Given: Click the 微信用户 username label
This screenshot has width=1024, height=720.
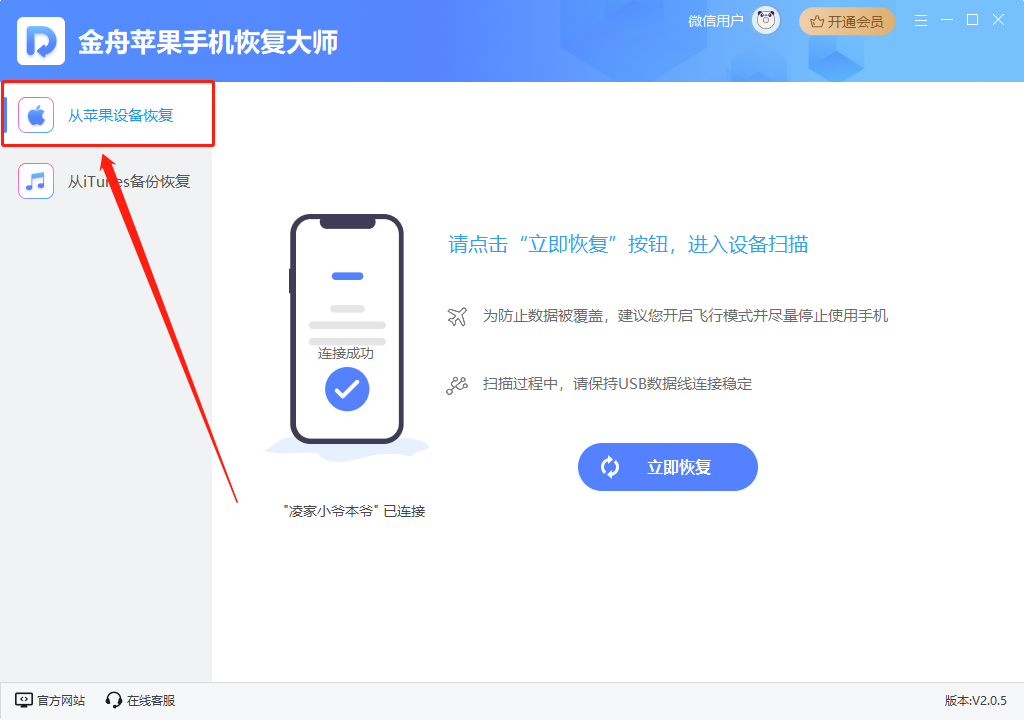Looking at the screenshot, I should click(716, 22).
